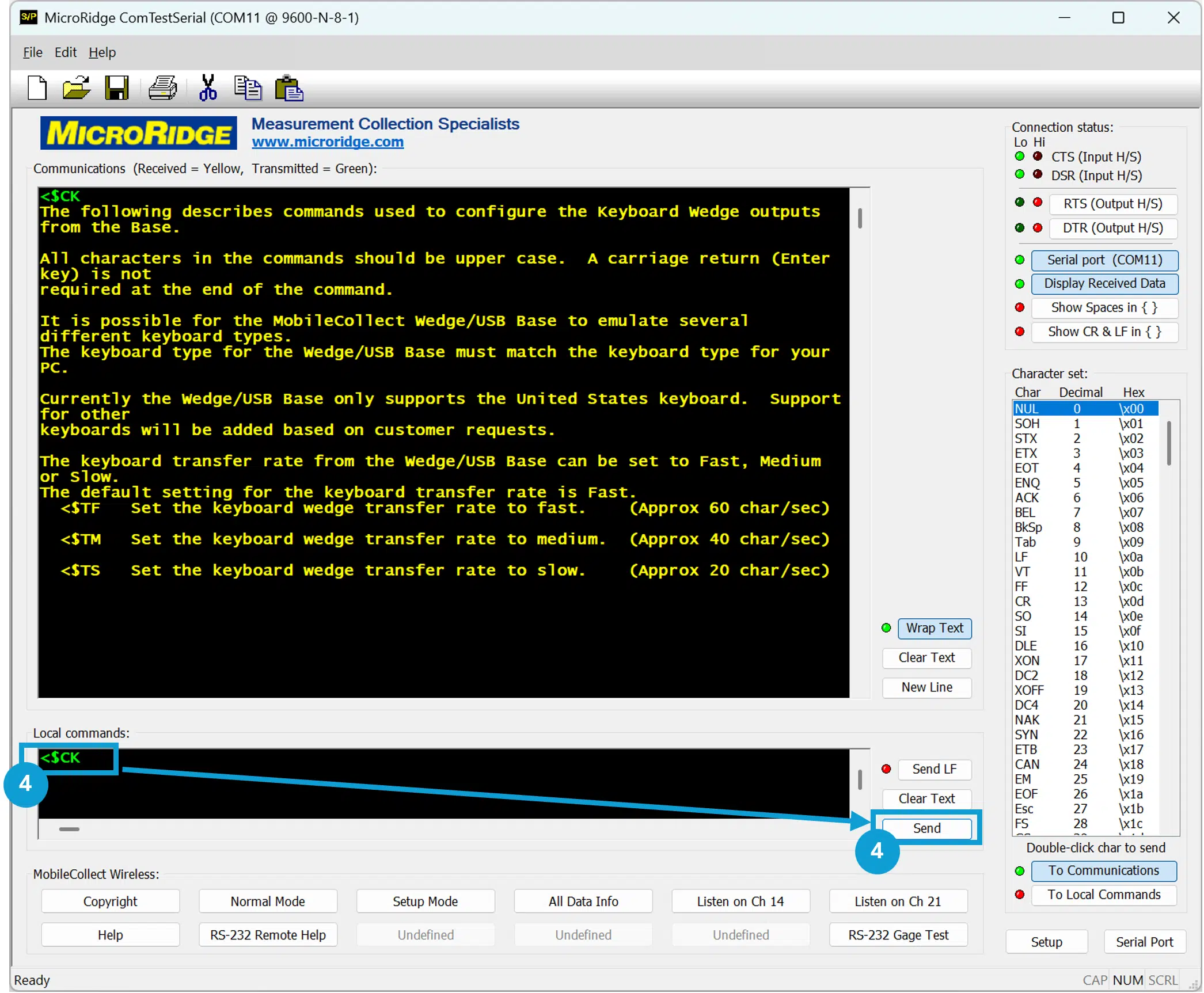
Task: Select the ETX character row
Action: 1085,454
